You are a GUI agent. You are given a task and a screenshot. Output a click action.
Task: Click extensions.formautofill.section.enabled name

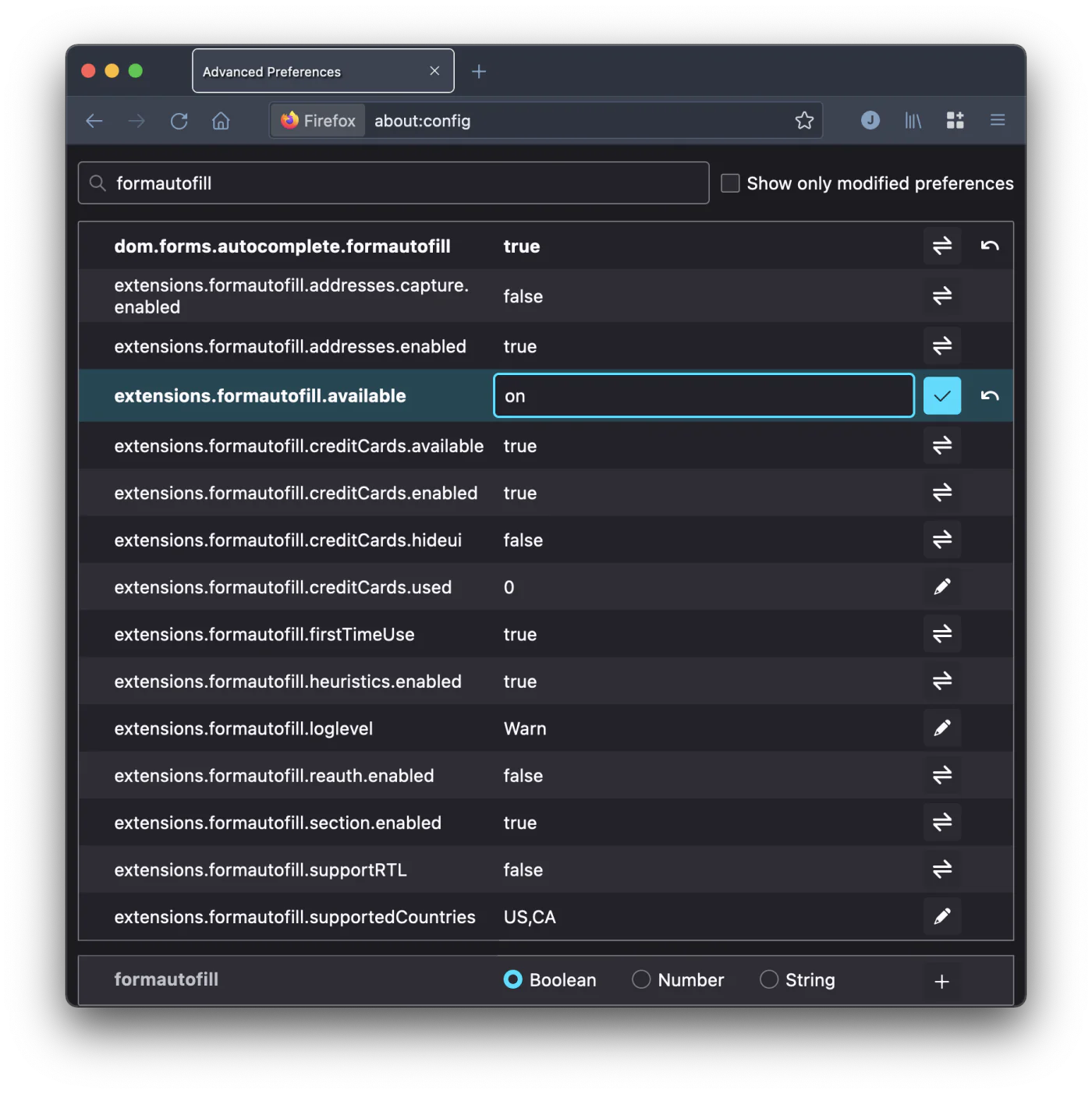click(278, 823)
